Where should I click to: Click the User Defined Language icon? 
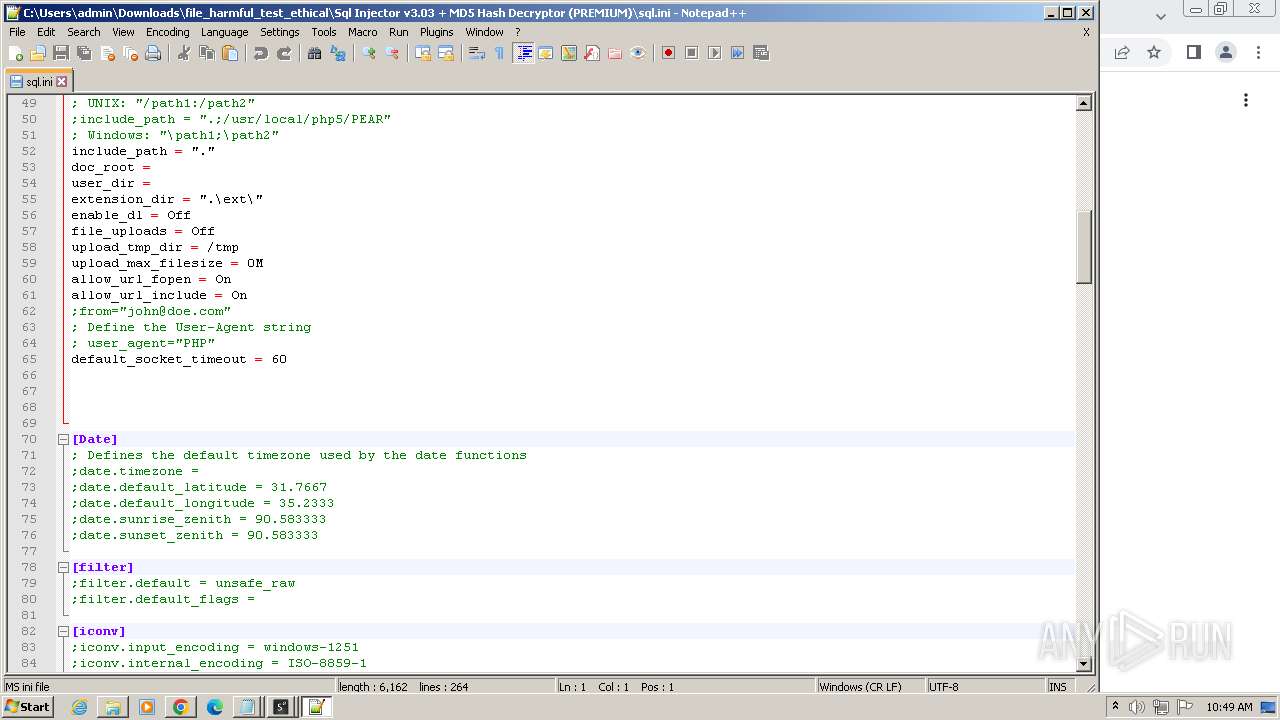546,53
